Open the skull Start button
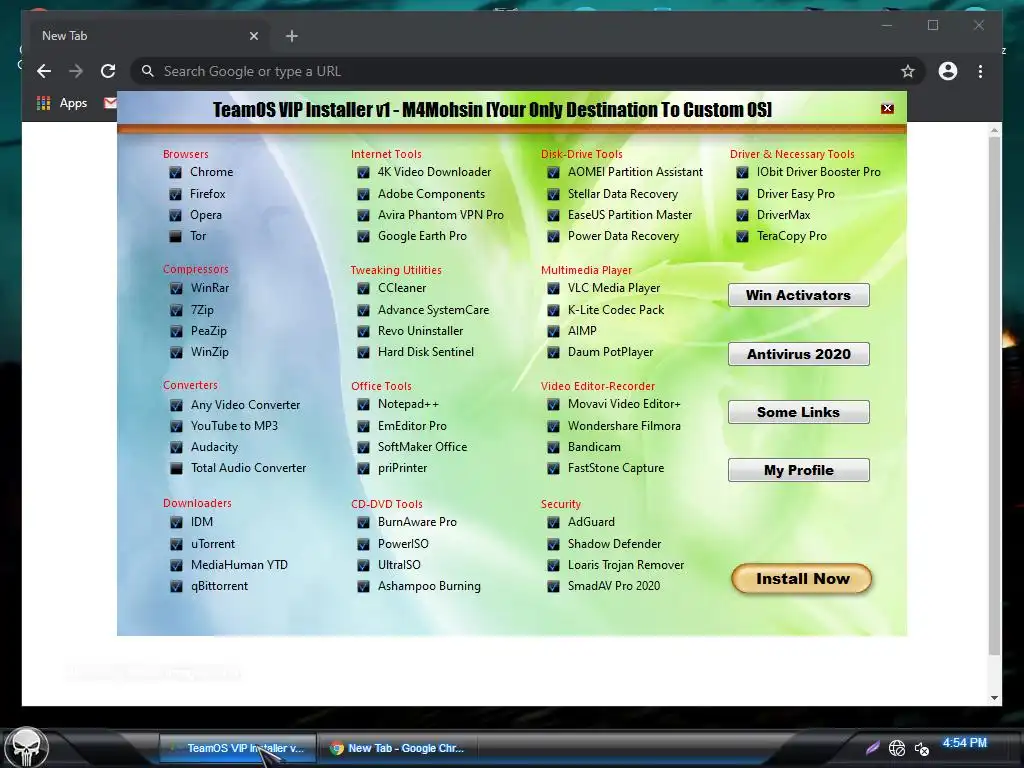The height and width of the screenshot is (768, 1024). pos(26,748)
